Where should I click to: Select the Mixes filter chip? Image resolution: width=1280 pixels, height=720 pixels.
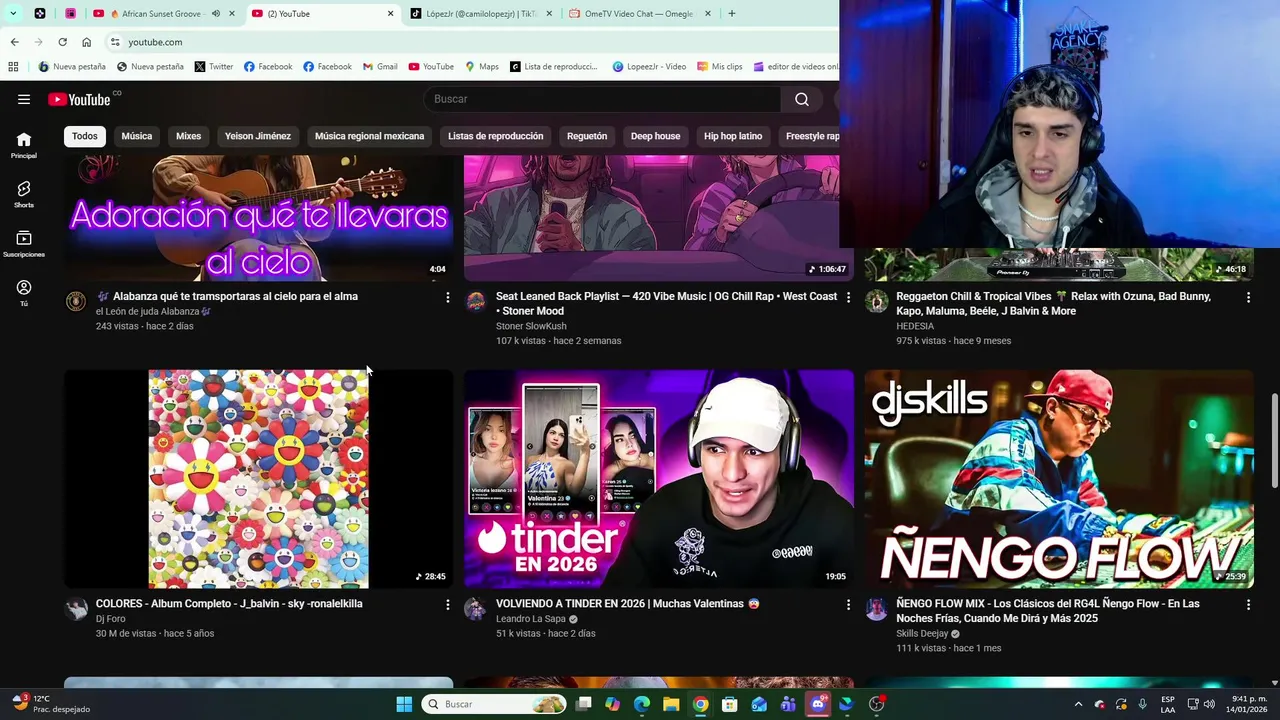[189, 136]
